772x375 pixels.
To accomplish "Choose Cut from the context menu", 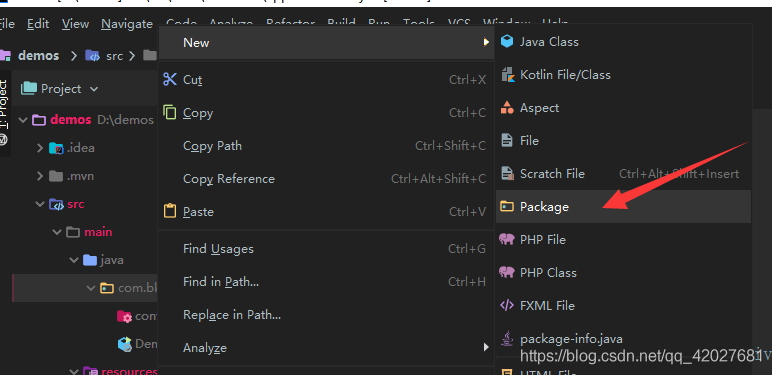I will pos(326,80).
